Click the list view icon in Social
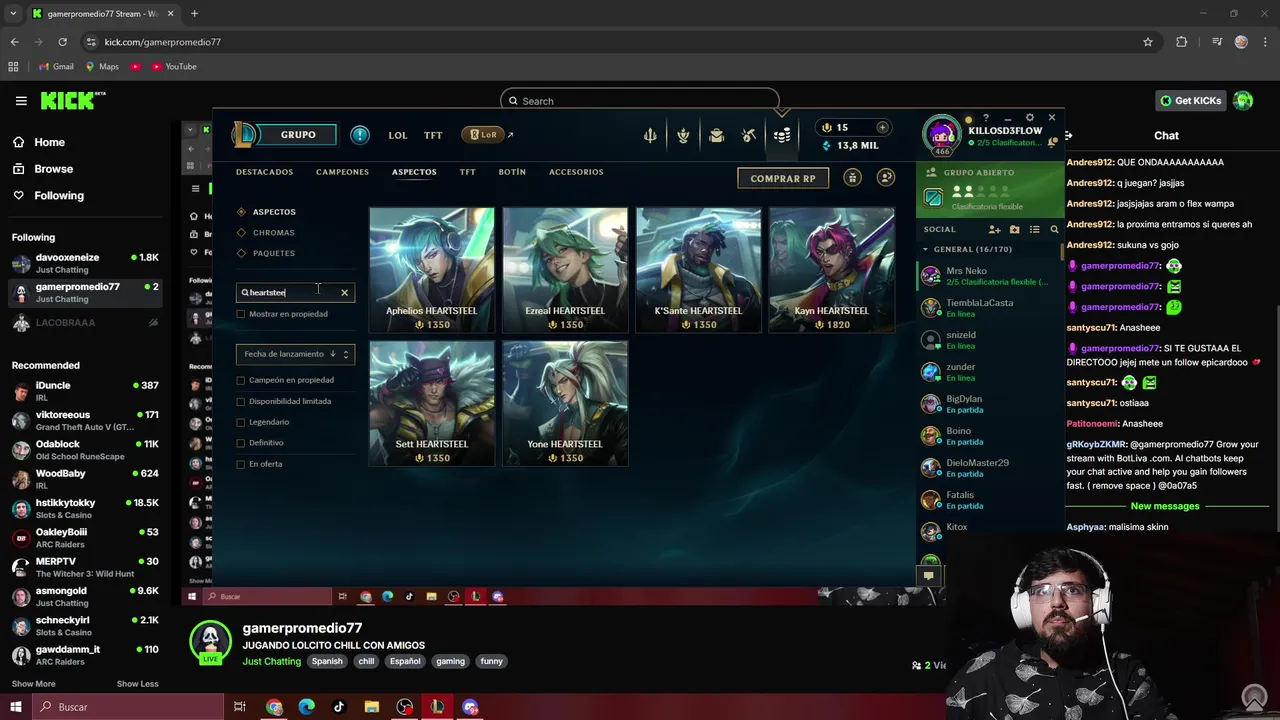 pyautogui.click(x=1034, y=229)
